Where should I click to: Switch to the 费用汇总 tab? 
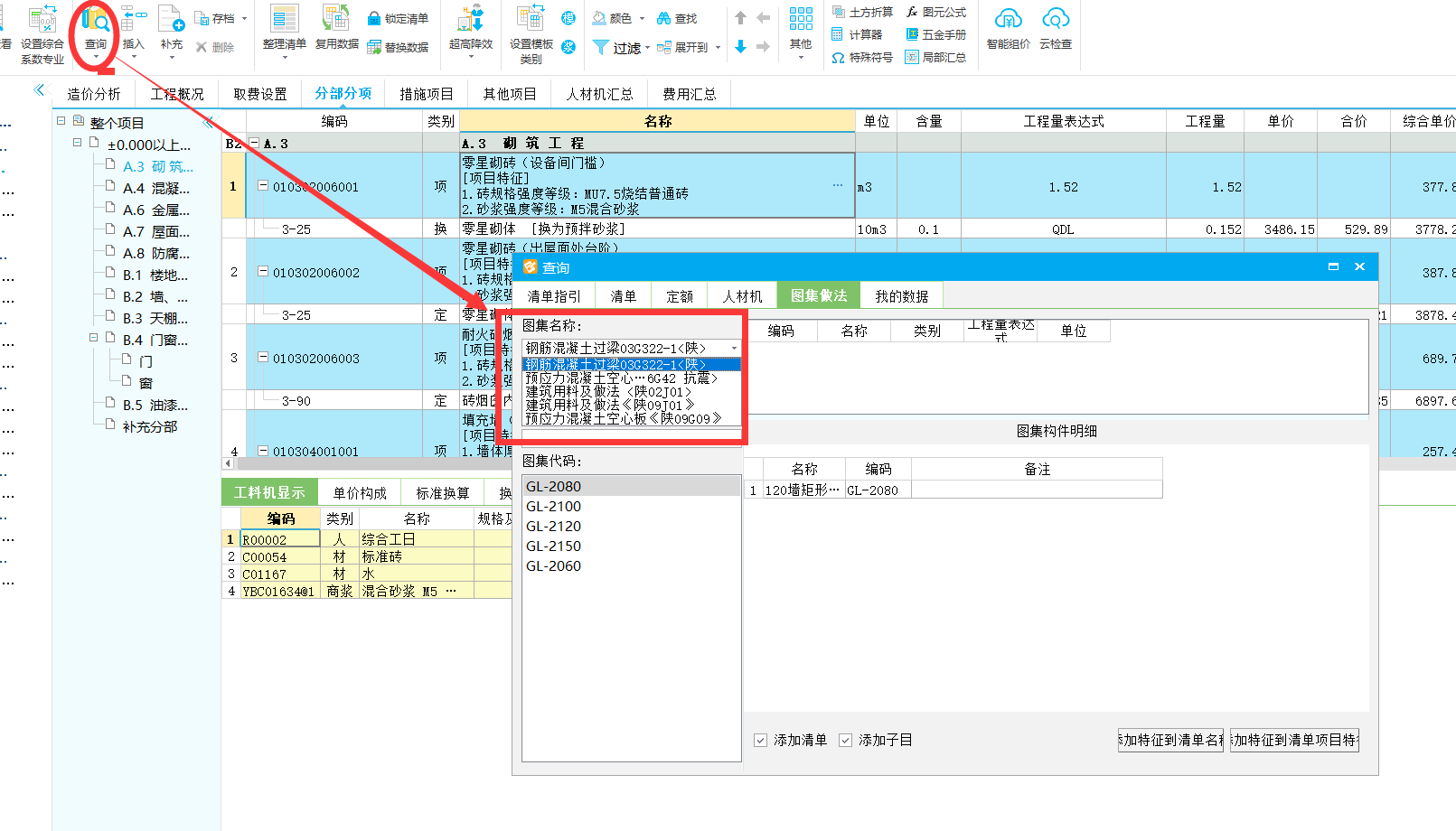(x=690, y=94)
